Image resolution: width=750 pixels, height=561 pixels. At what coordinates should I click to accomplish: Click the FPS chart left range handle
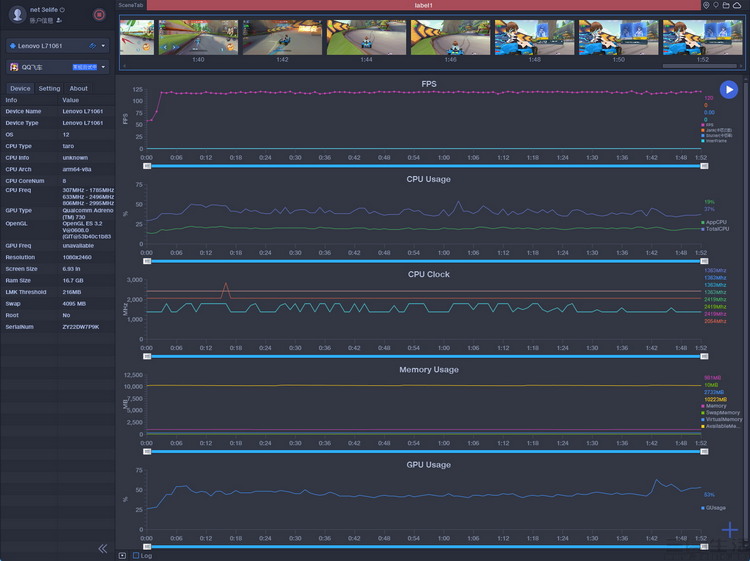tap(147, 166)
